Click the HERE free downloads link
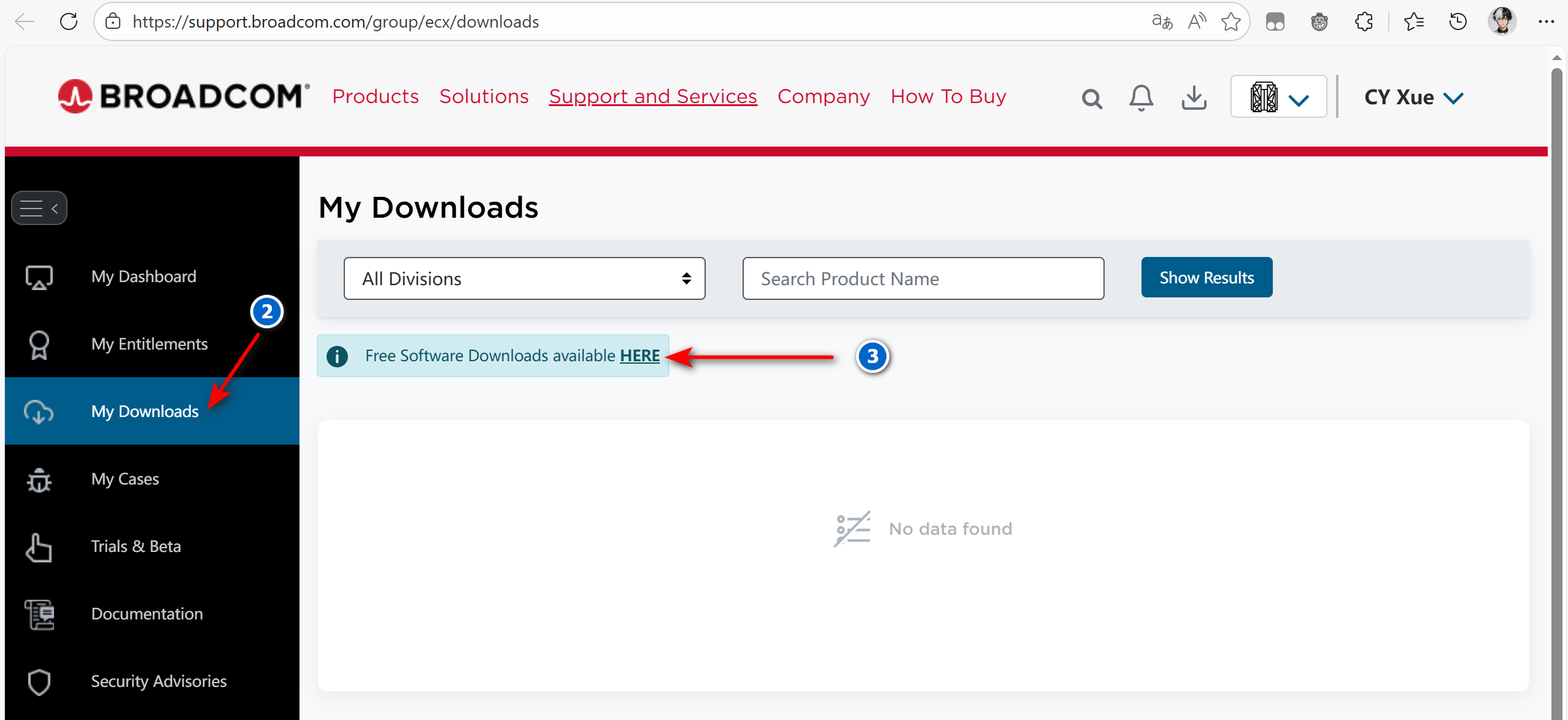 639,356
